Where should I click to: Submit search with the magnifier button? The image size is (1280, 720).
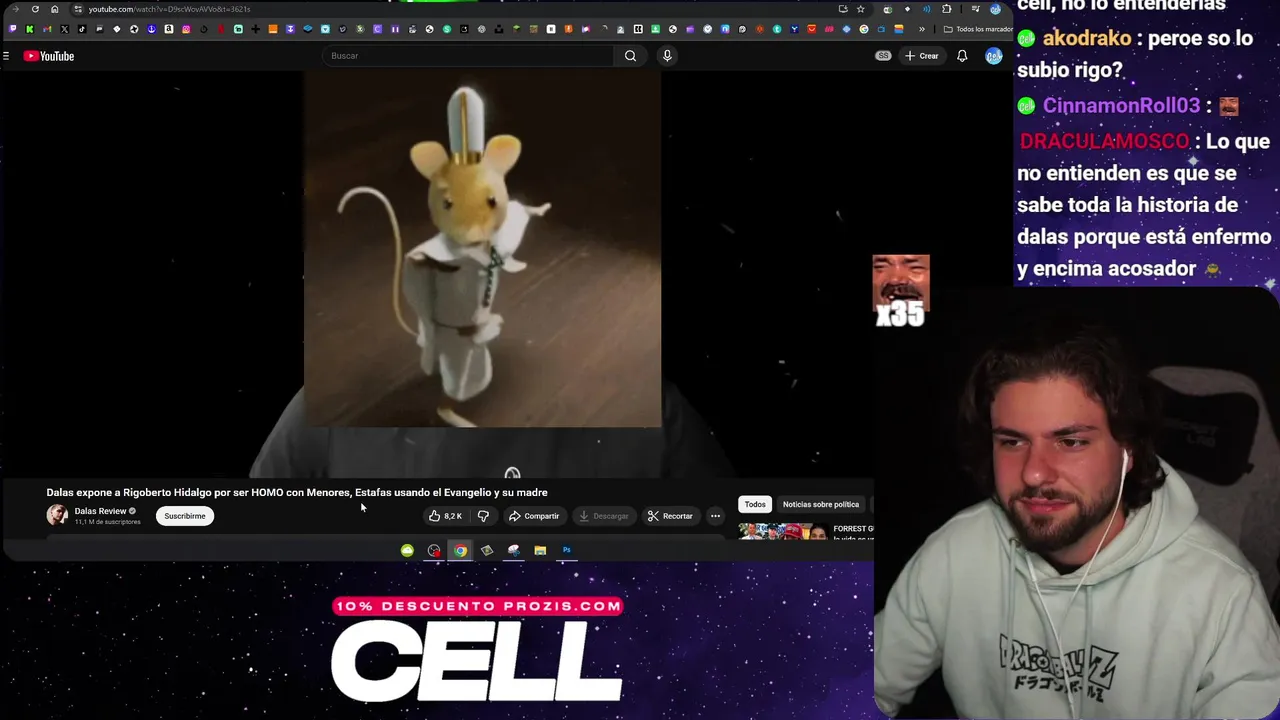click(630, 56)
